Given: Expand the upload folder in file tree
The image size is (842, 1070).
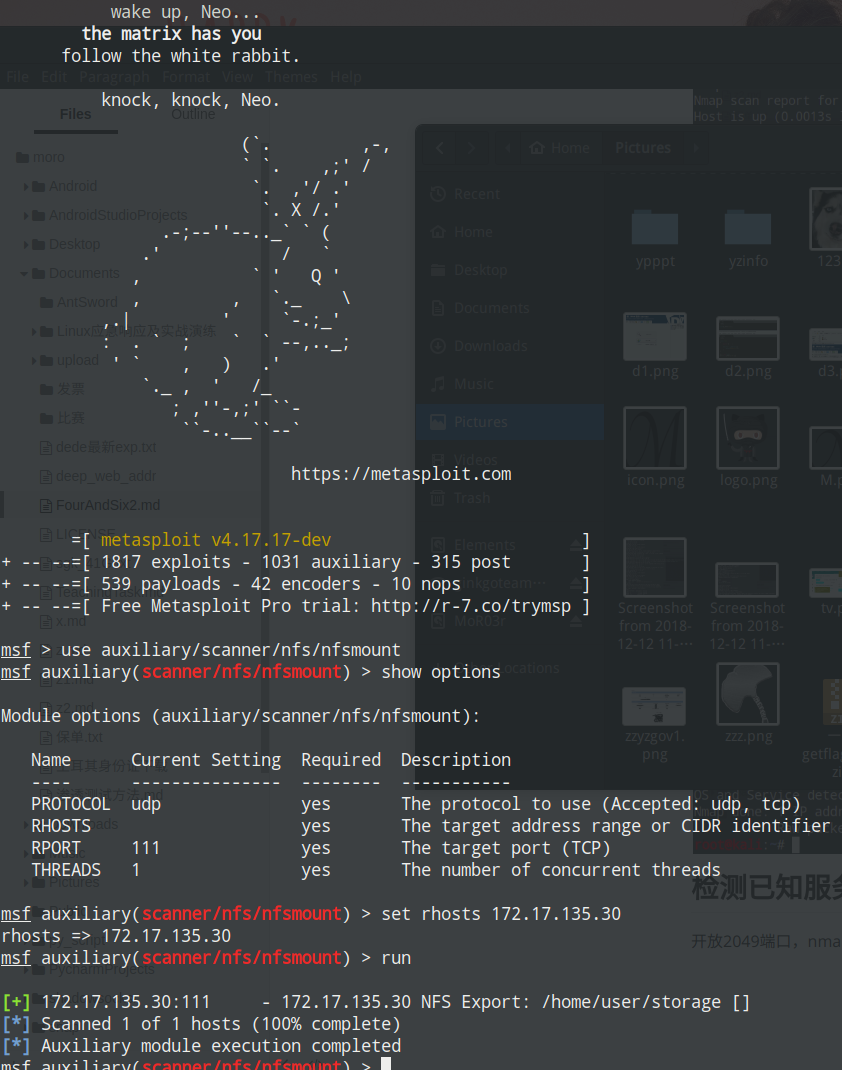Looking at the screenshot, I should tap(34, 360).
